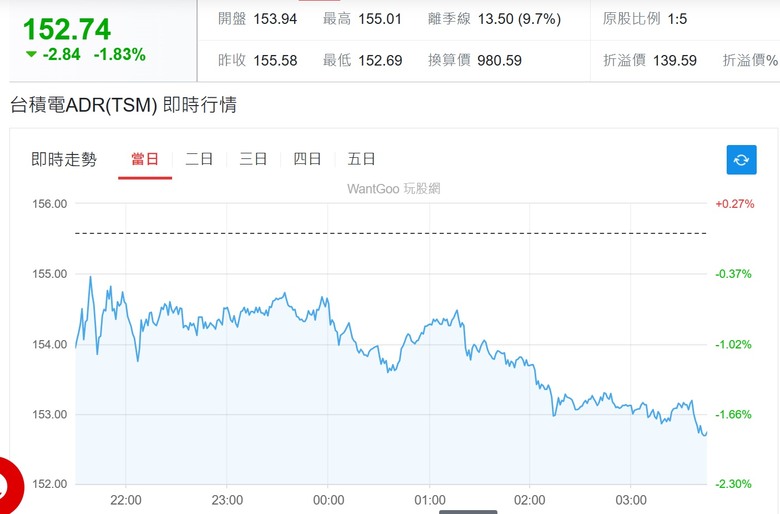Click the 折溢價 139.59 value

pyautogui.click(x=675, y=61)
